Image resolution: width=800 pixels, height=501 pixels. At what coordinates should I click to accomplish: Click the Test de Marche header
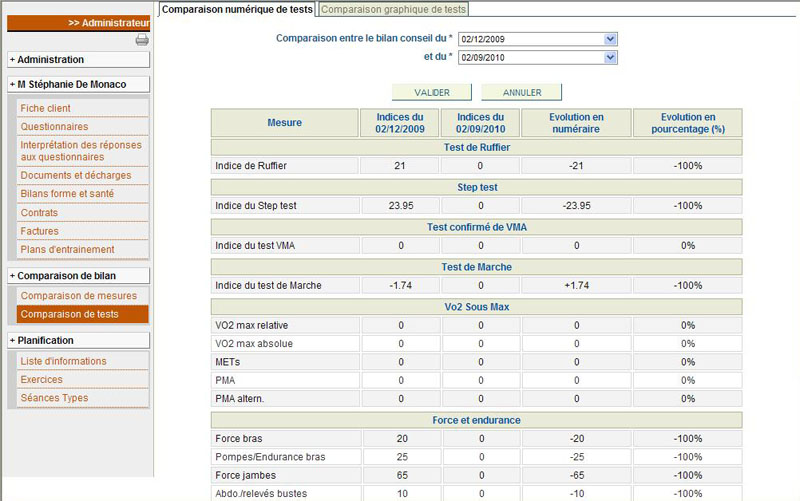pyautogui.click(x=477, y=267)
